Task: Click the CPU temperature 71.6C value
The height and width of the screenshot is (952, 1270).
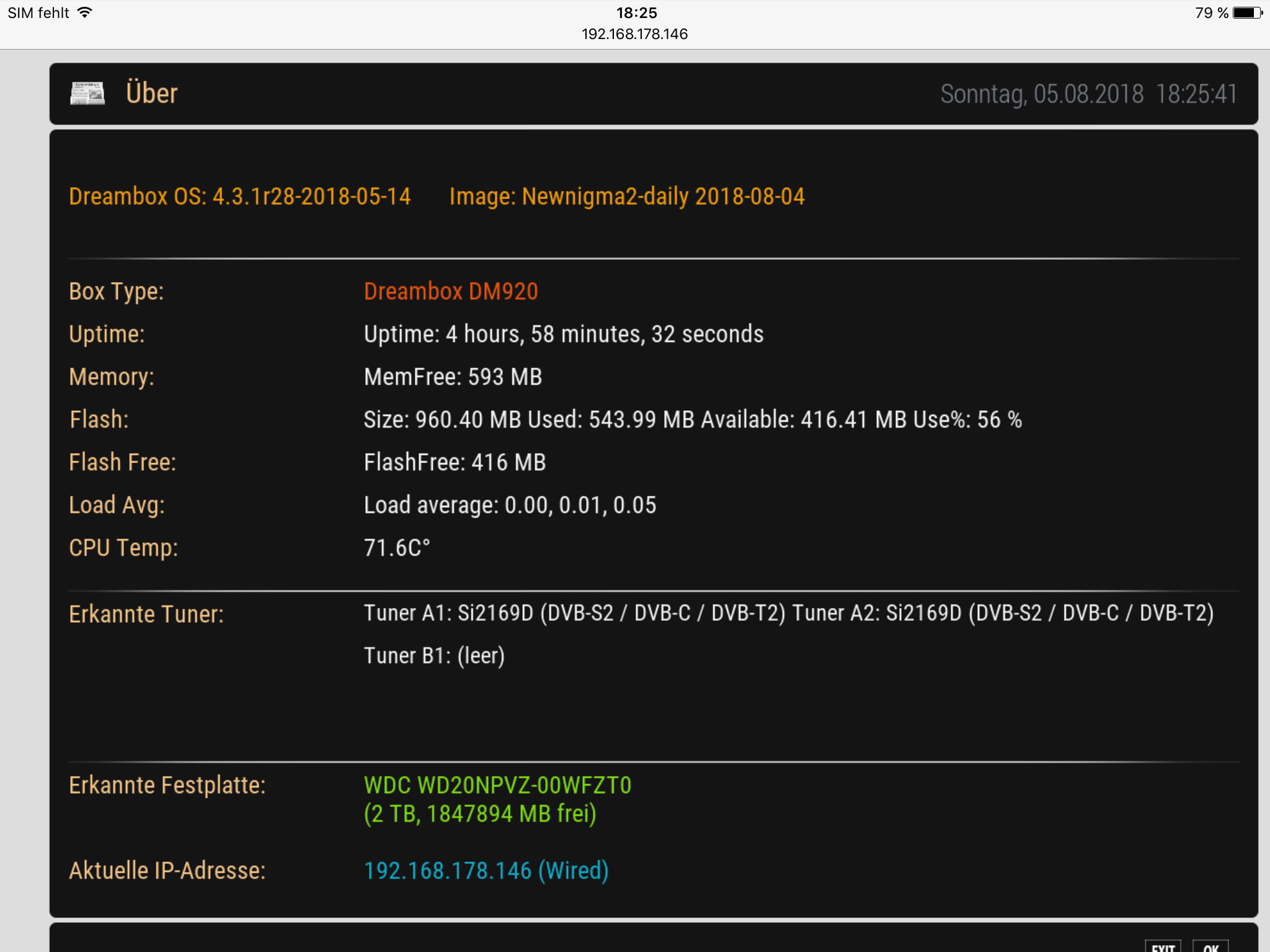Action: (397, 548)
